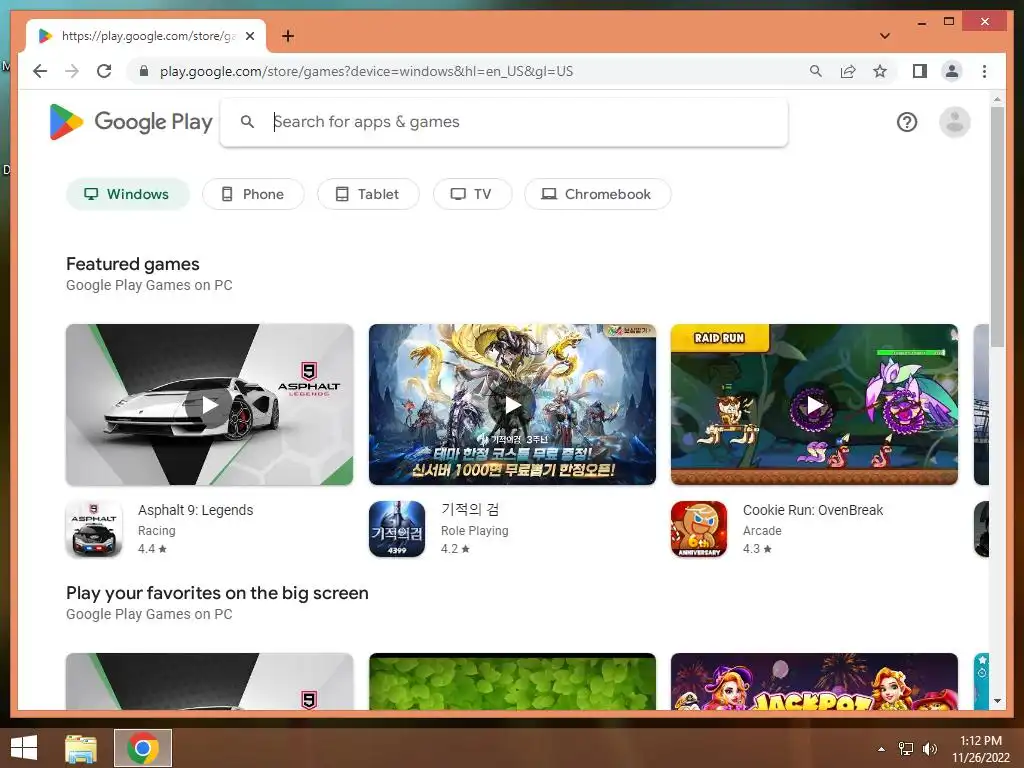
Task: Click the scrollbar up arrow
Action: pyautogui.click(x=997, y=100)
